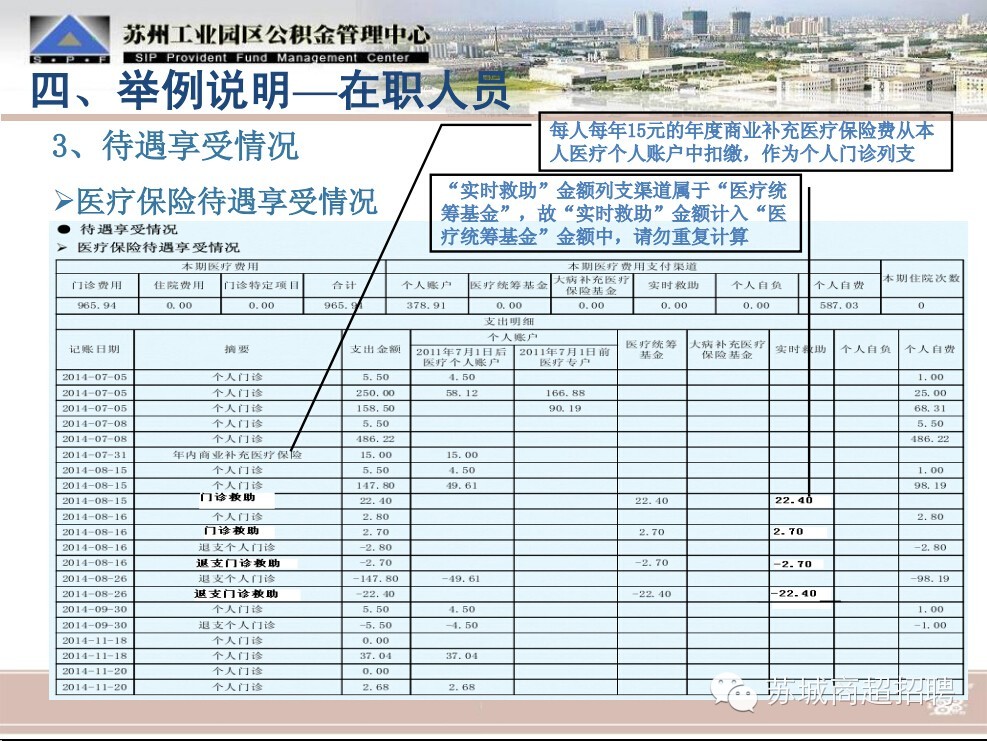Viewport: 987px width, 741px height.
Task: Select the callout explaining "实时救助" 金额列支渠道
Action: point(615,213)
